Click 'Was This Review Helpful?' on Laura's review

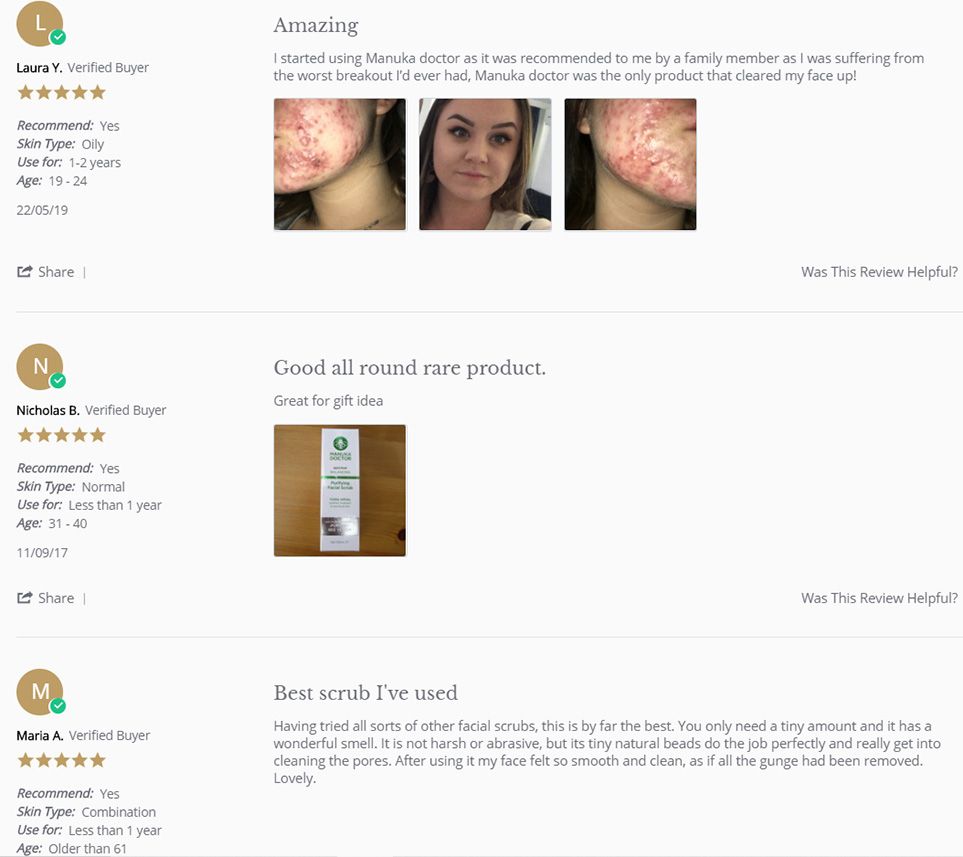click(879, 272)
